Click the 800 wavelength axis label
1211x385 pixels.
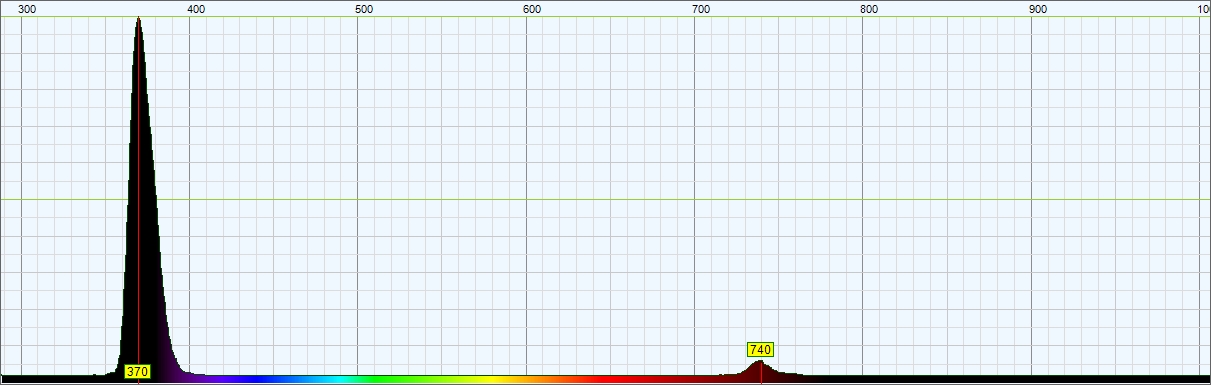[870, 9]
